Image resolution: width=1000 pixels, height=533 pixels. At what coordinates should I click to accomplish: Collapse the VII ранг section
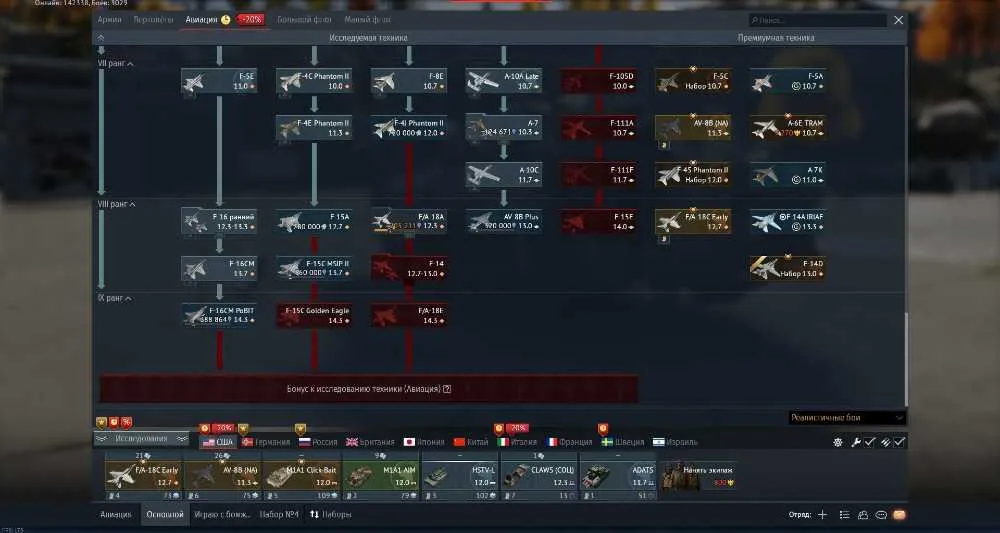(x=115, y=64)
